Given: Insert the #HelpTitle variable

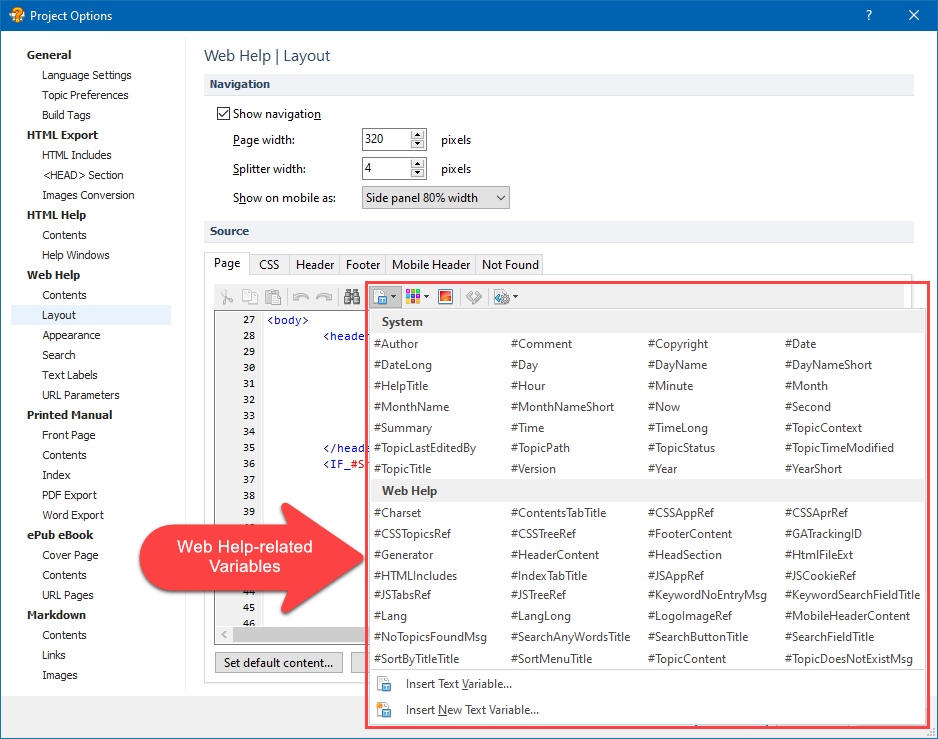Looking at the screenshot, I should (x=401, y=386).
